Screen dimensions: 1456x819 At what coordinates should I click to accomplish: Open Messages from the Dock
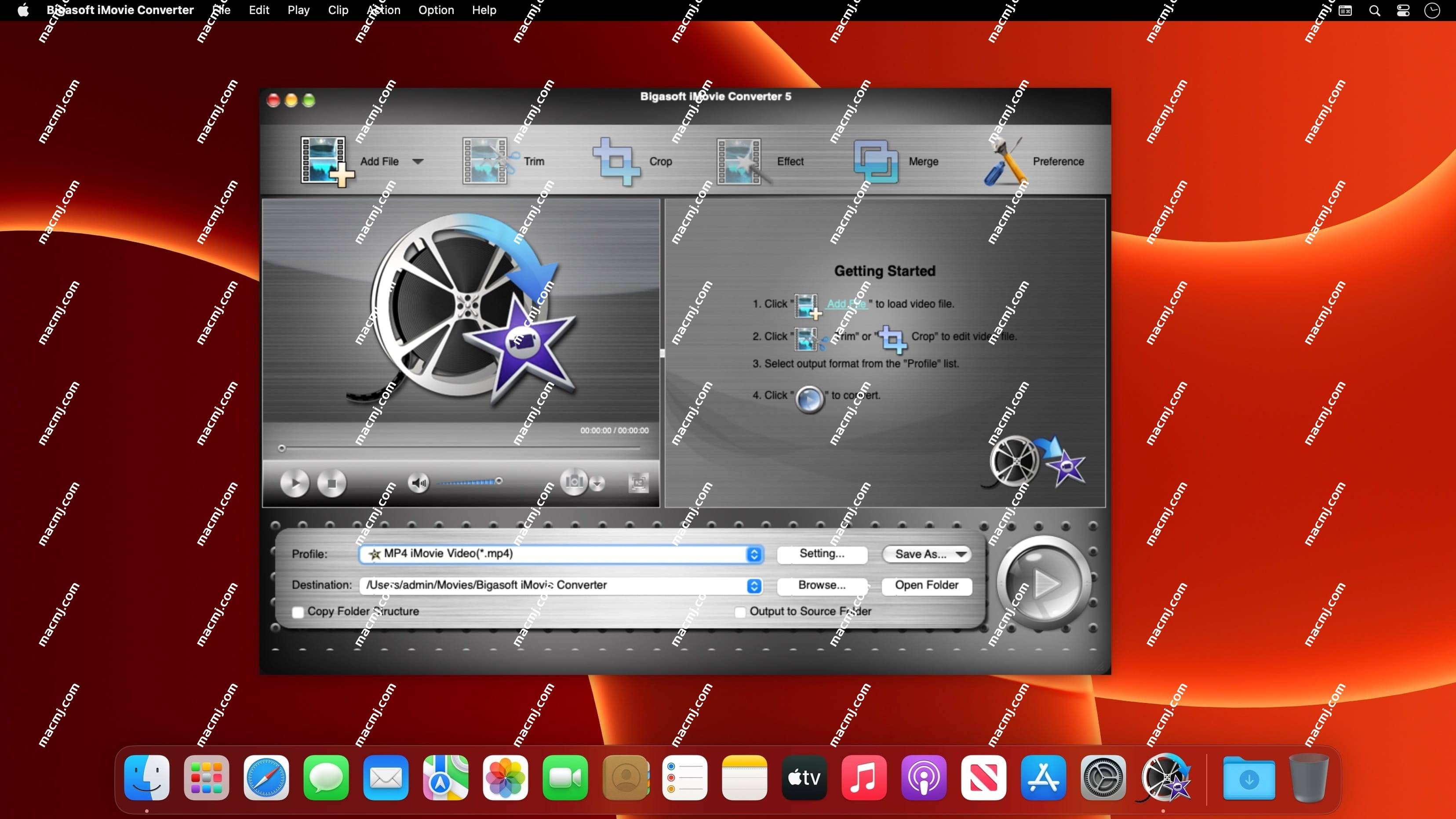click(x=326, y=778)
